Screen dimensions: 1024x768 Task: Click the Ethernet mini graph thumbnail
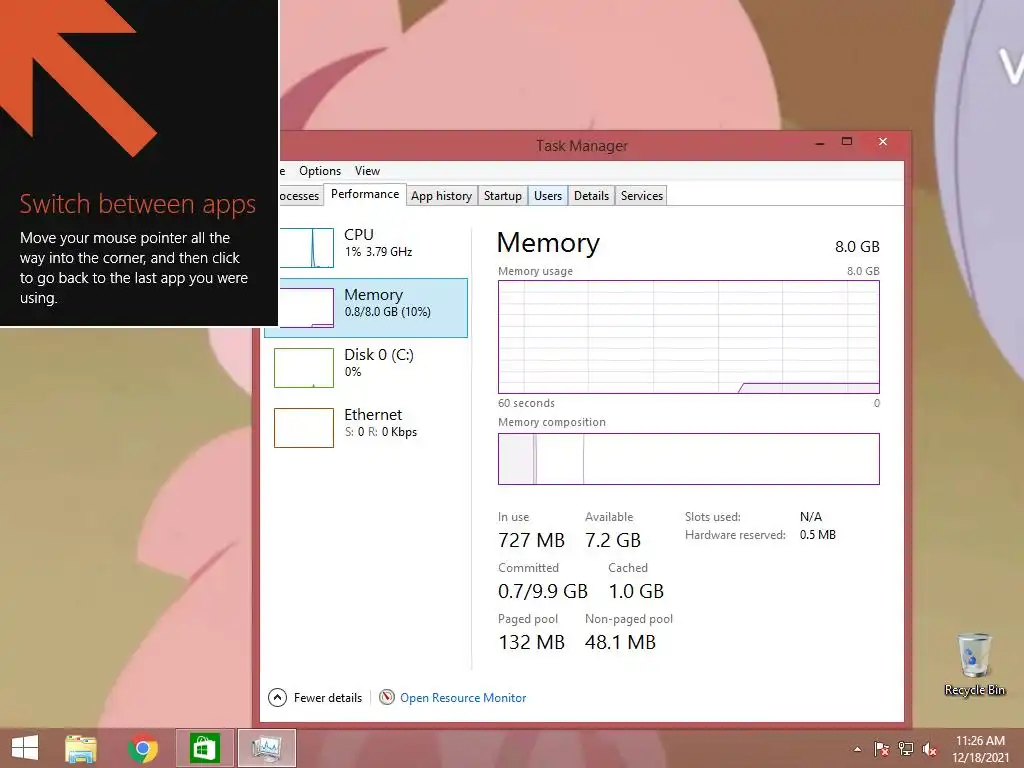pos(304,428)
